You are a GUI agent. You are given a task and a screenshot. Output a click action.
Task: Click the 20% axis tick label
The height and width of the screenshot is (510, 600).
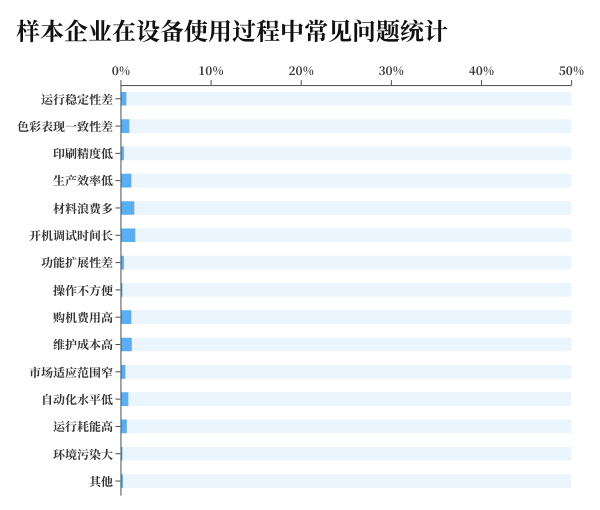tap(301, 71)
